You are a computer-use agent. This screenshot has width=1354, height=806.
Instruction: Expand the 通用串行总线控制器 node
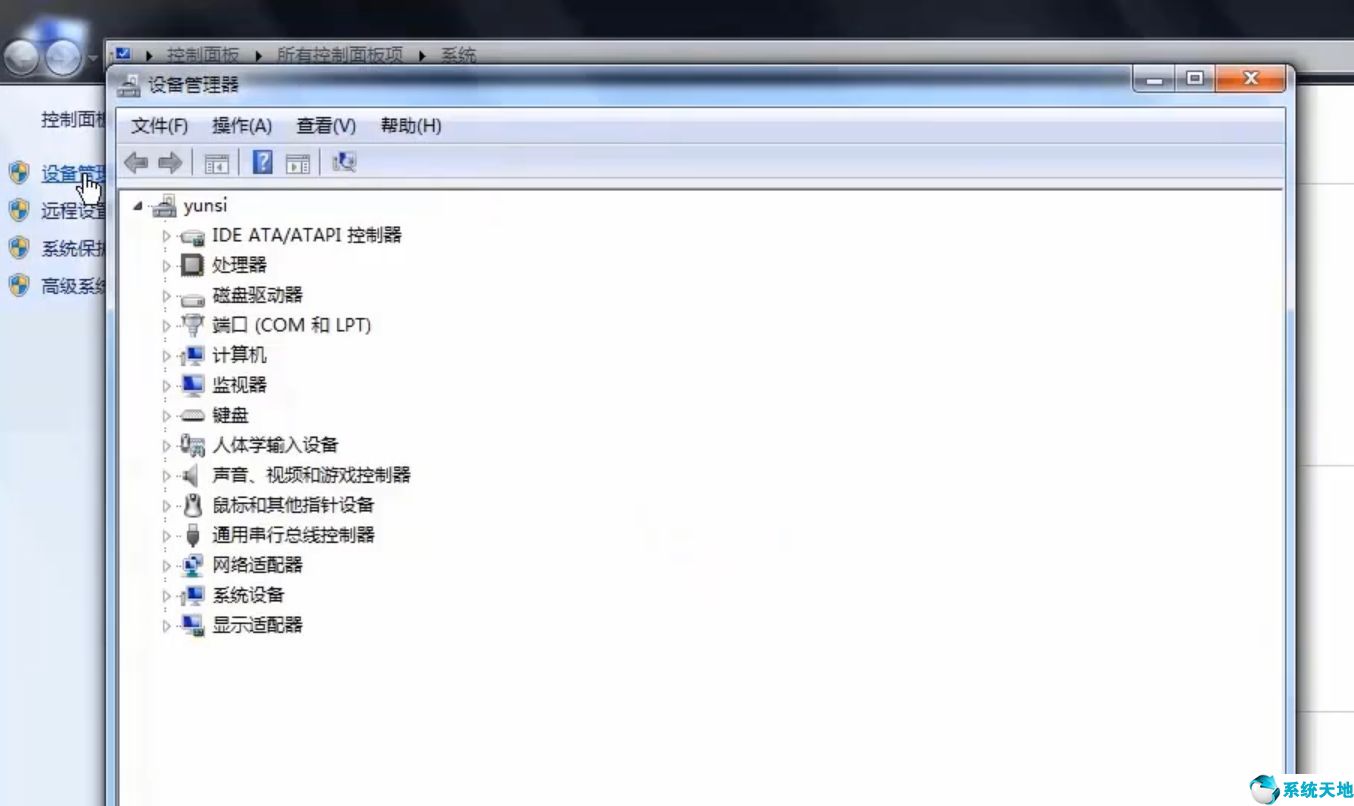click(165, 535)
